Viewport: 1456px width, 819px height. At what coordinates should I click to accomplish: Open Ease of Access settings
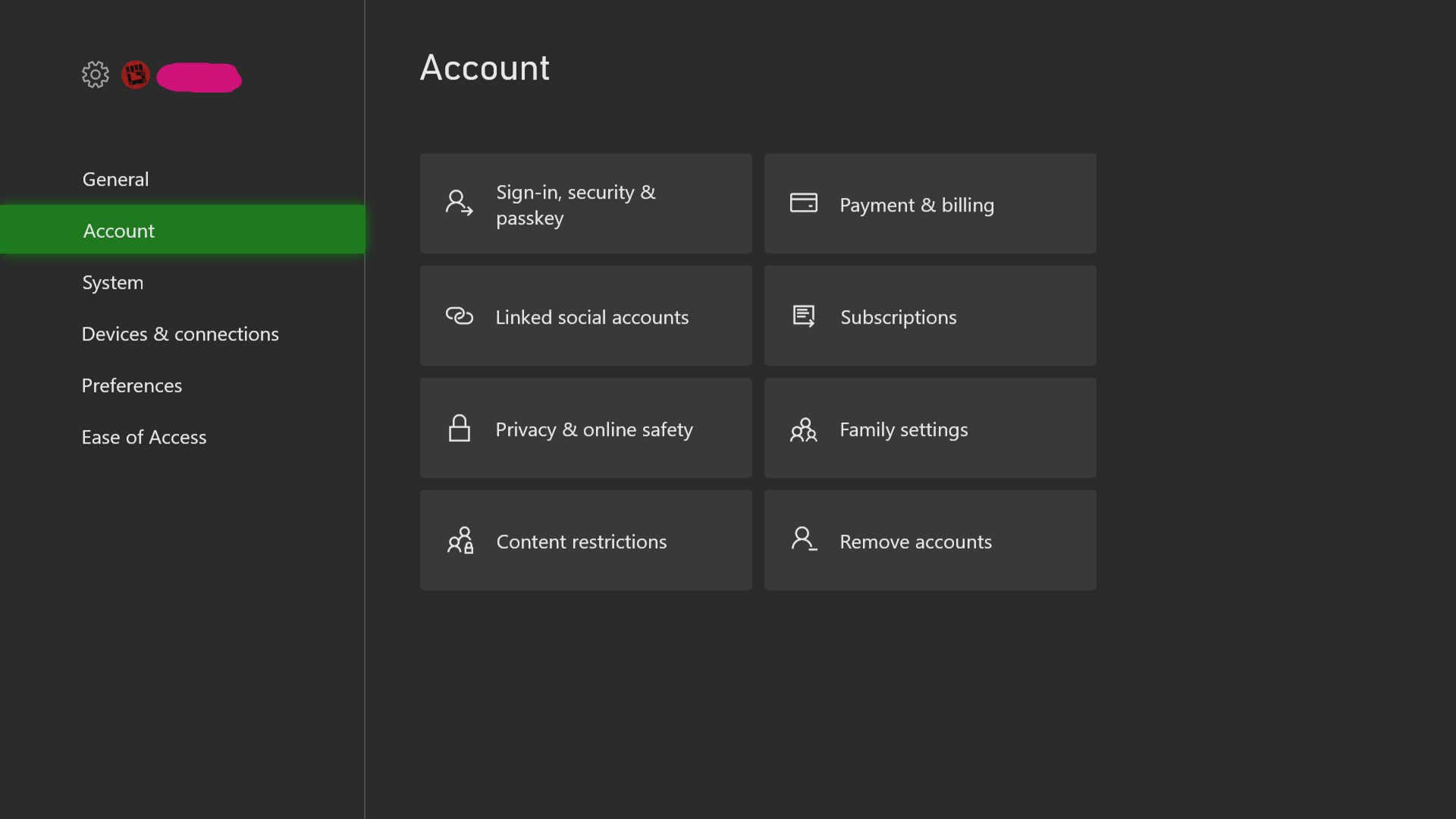(x=144, y=437)
